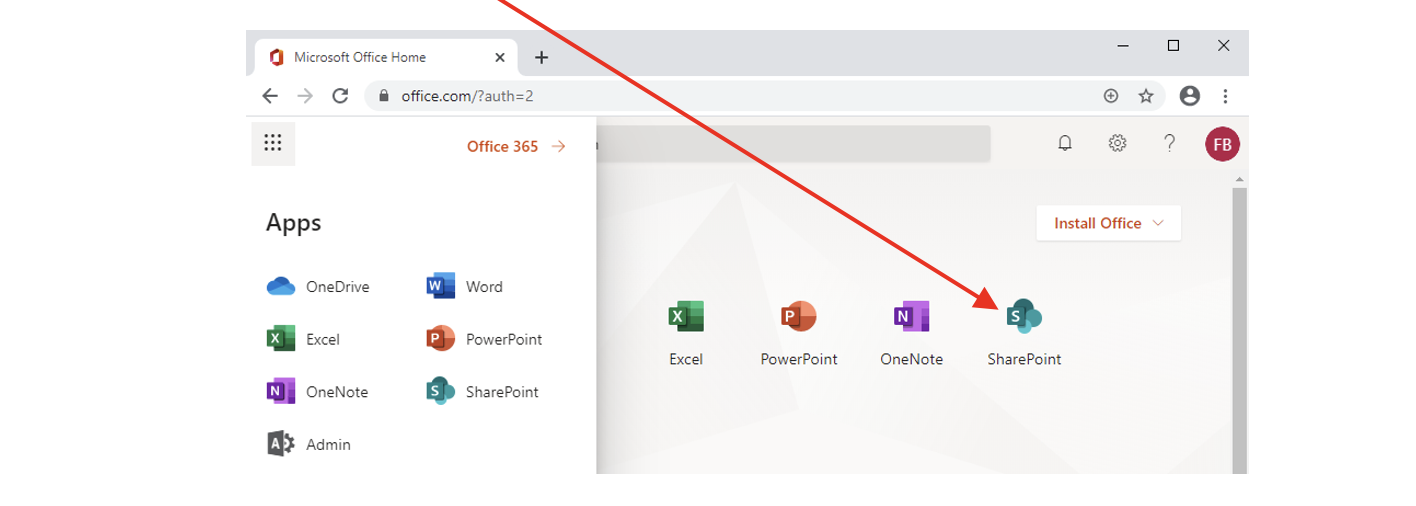Screen dimensions: 1416x506
Task: Open the OneNote tile on the home page
Action: (x=911, y=332)
